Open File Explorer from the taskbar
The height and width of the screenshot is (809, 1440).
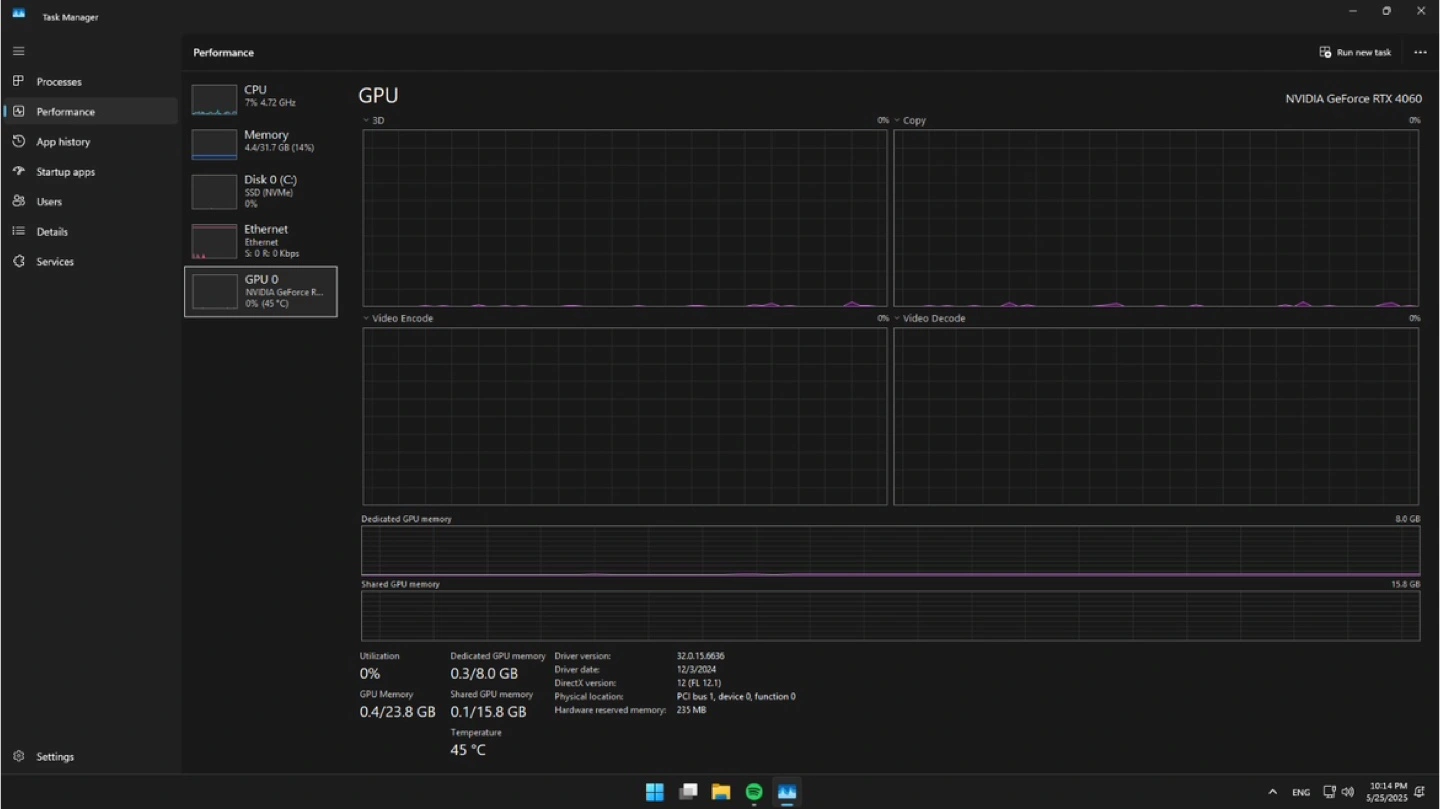[x=721, y=792]
